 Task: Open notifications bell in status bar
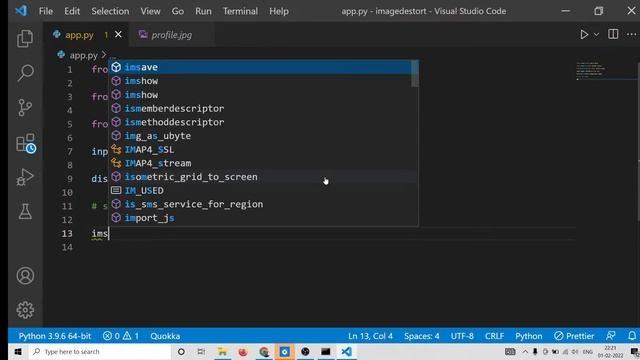(x=632, y=336)
